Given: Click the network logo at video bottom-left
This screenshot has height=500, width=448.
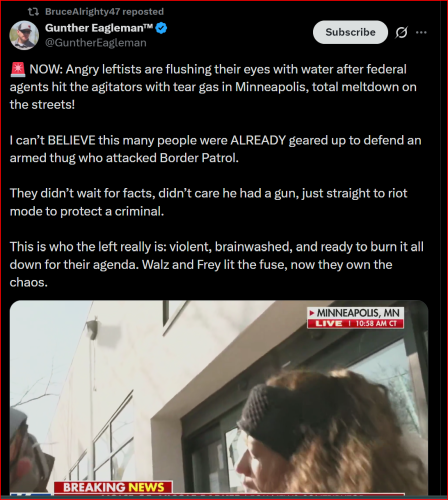Looking at the screenshot, I should [x=31, y=494].
